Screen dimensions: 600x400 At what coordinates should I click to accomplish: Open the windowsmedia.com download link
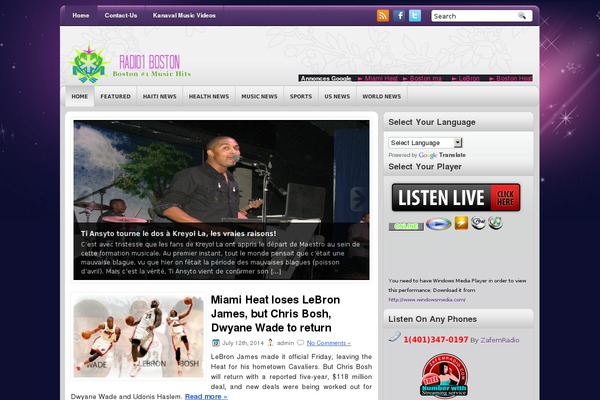427,300
